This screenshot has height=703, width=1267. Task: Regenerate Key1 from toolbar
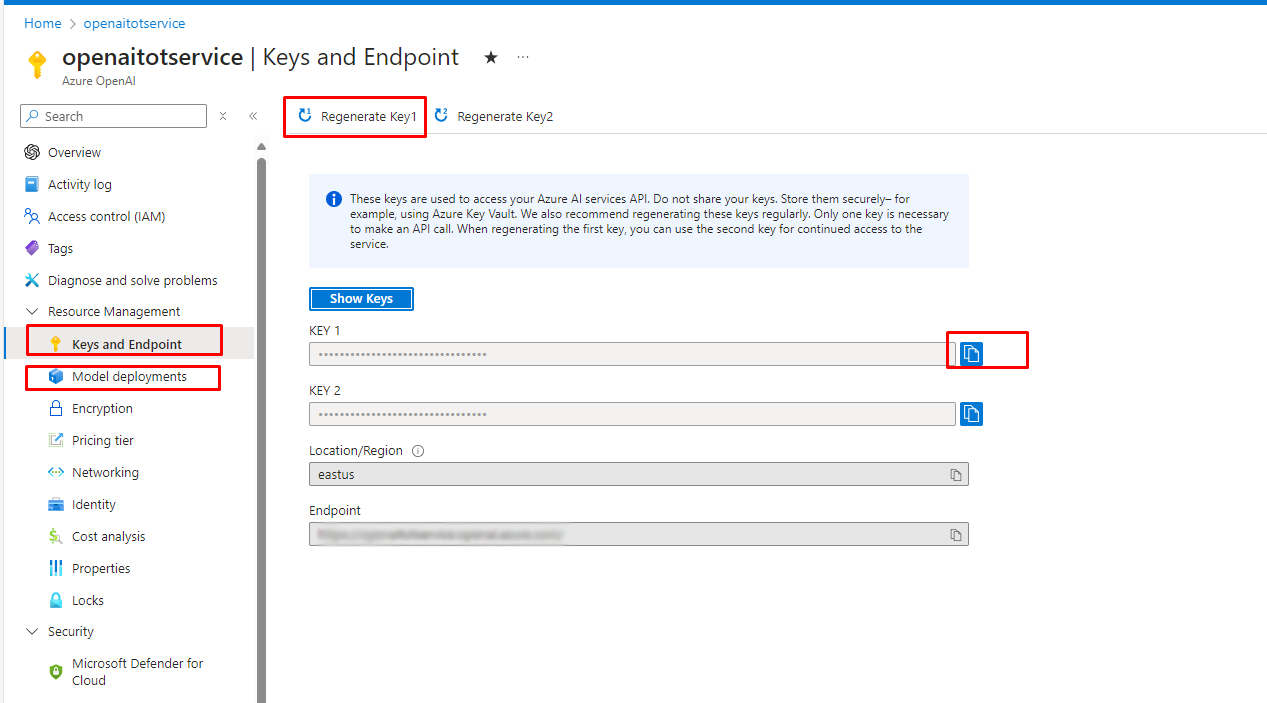[x=356, y=117]
